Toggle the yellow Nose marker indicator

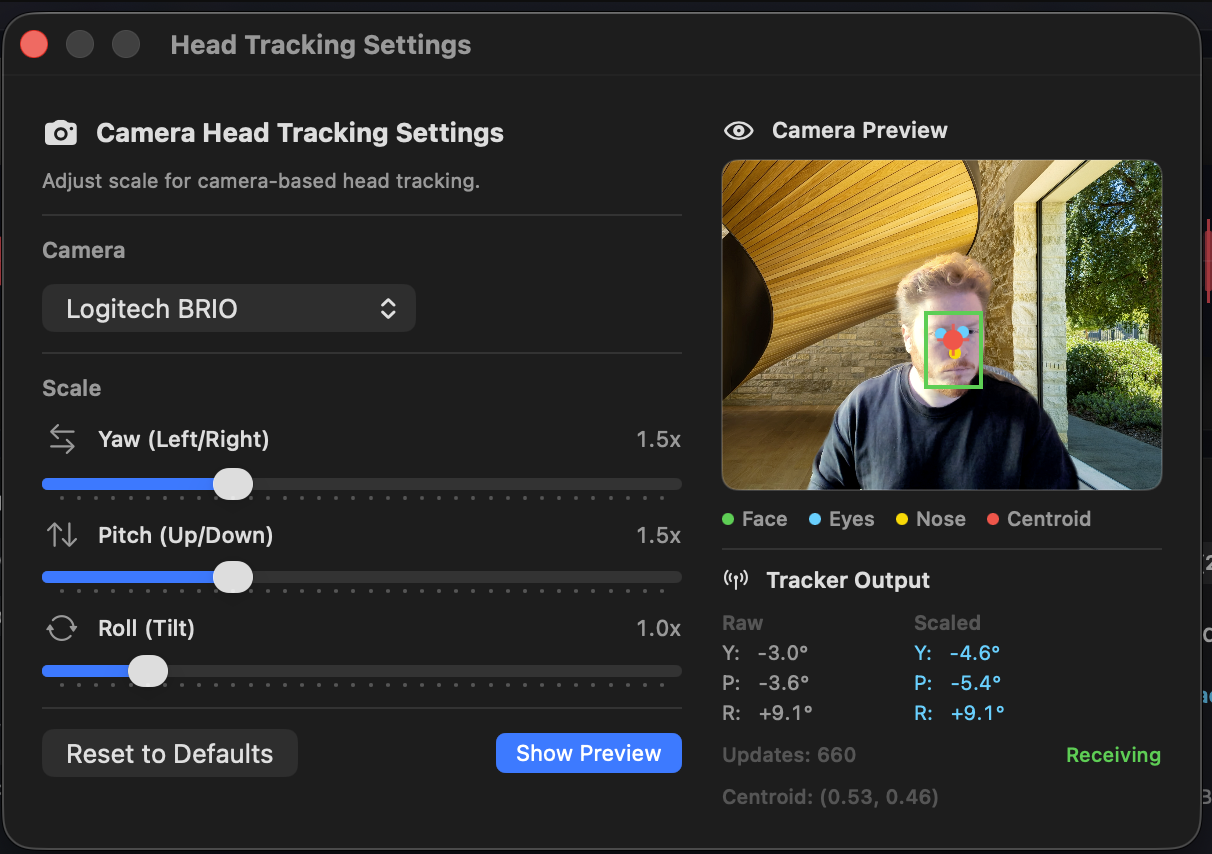903,519
